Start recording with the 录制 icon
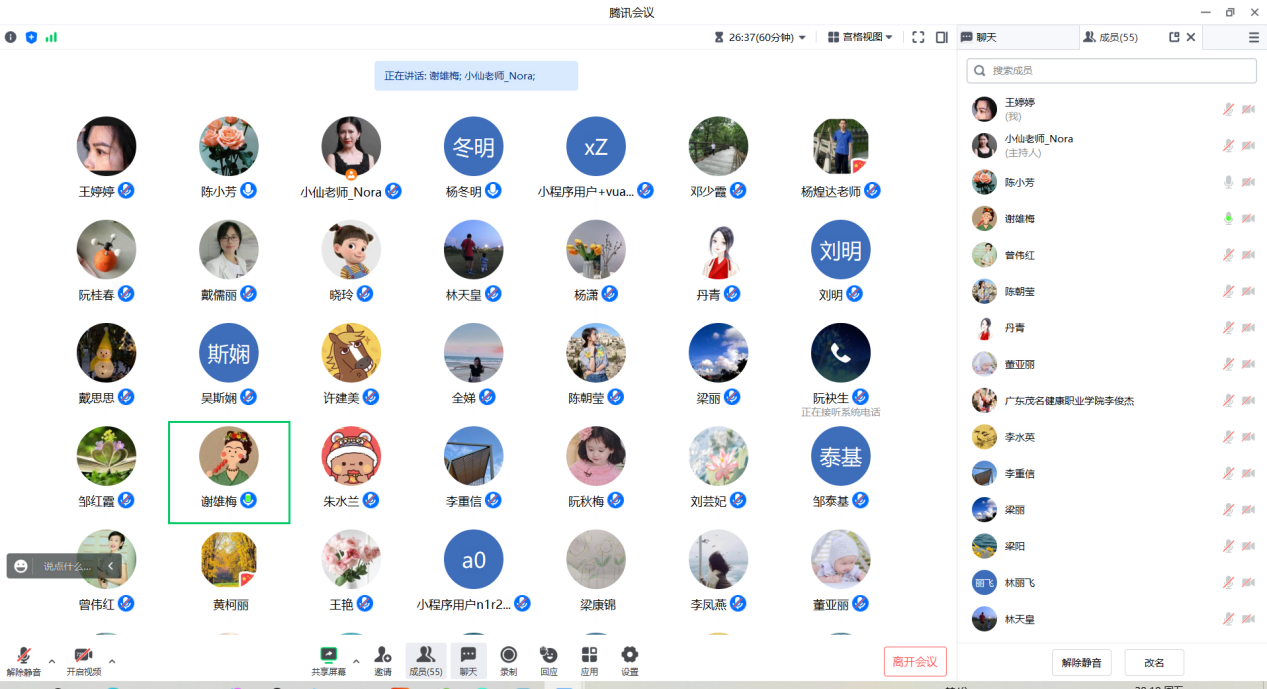 508,655
